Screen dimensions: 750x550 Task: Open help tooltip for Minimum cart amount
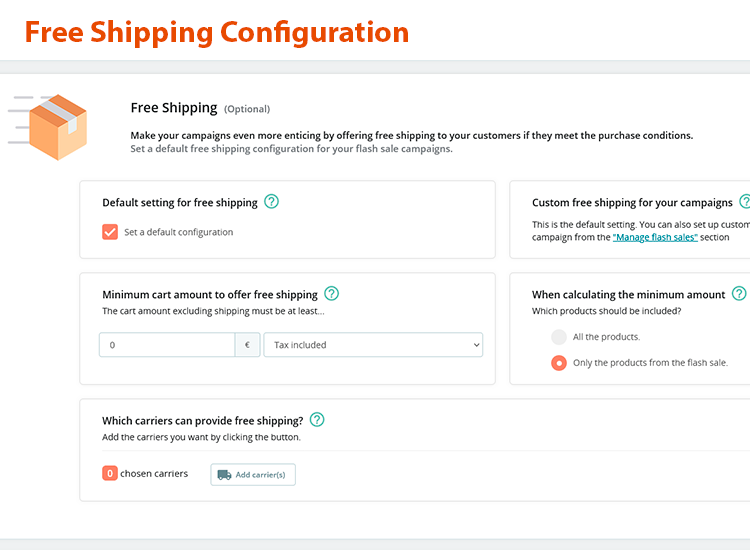point(331,294)
